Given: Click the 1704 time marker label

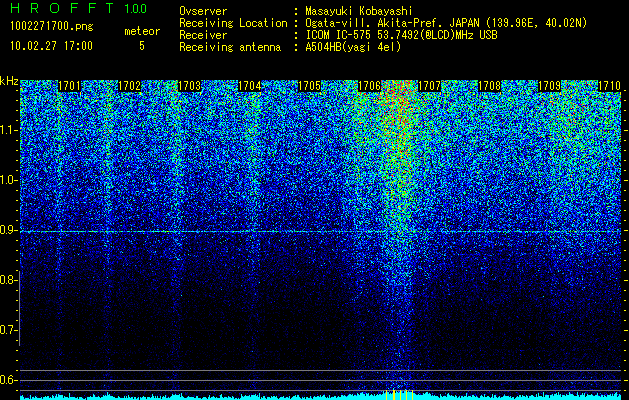Looking at the screenshot, I should point(250,86).
